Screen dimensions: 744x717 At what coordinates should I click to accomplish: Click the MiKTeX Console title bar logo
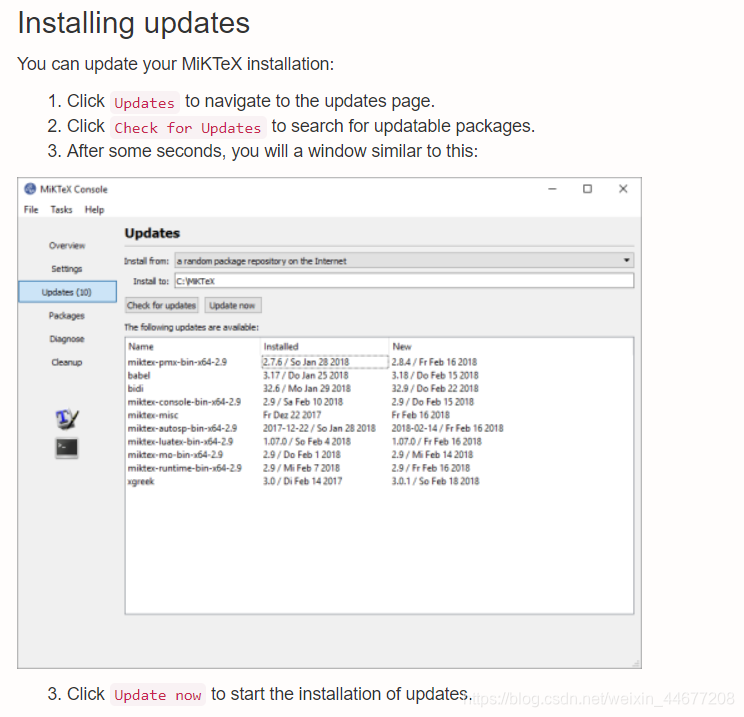click(30, 189)
